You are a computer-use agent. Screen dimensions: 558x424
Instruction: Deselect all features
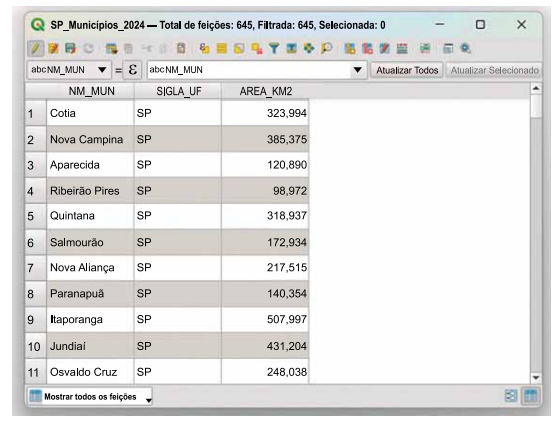[257, 48]
